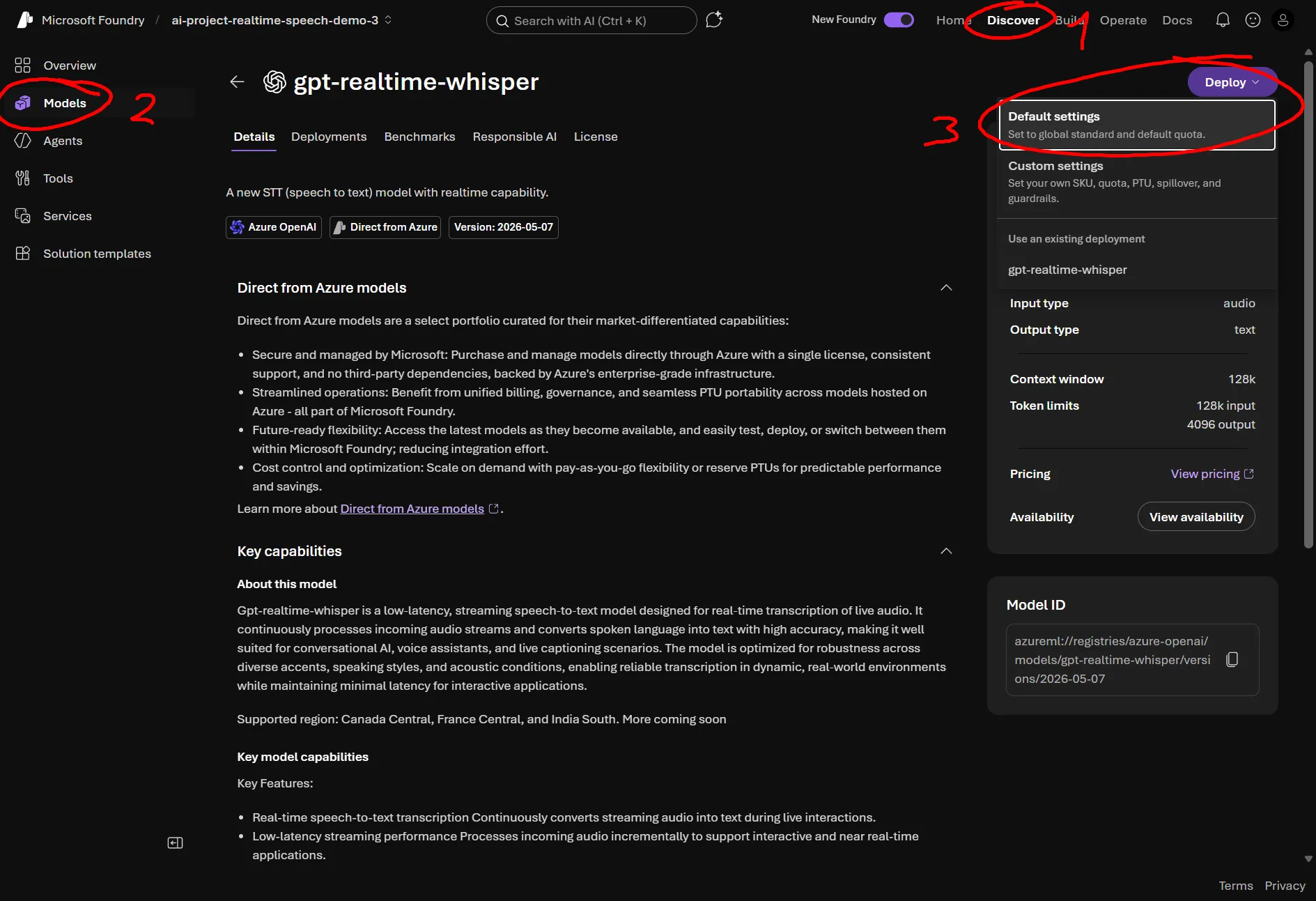This screenshot has width=1316, height=901.
Task: Open the Overview sidebar icon
Action: 22,66
